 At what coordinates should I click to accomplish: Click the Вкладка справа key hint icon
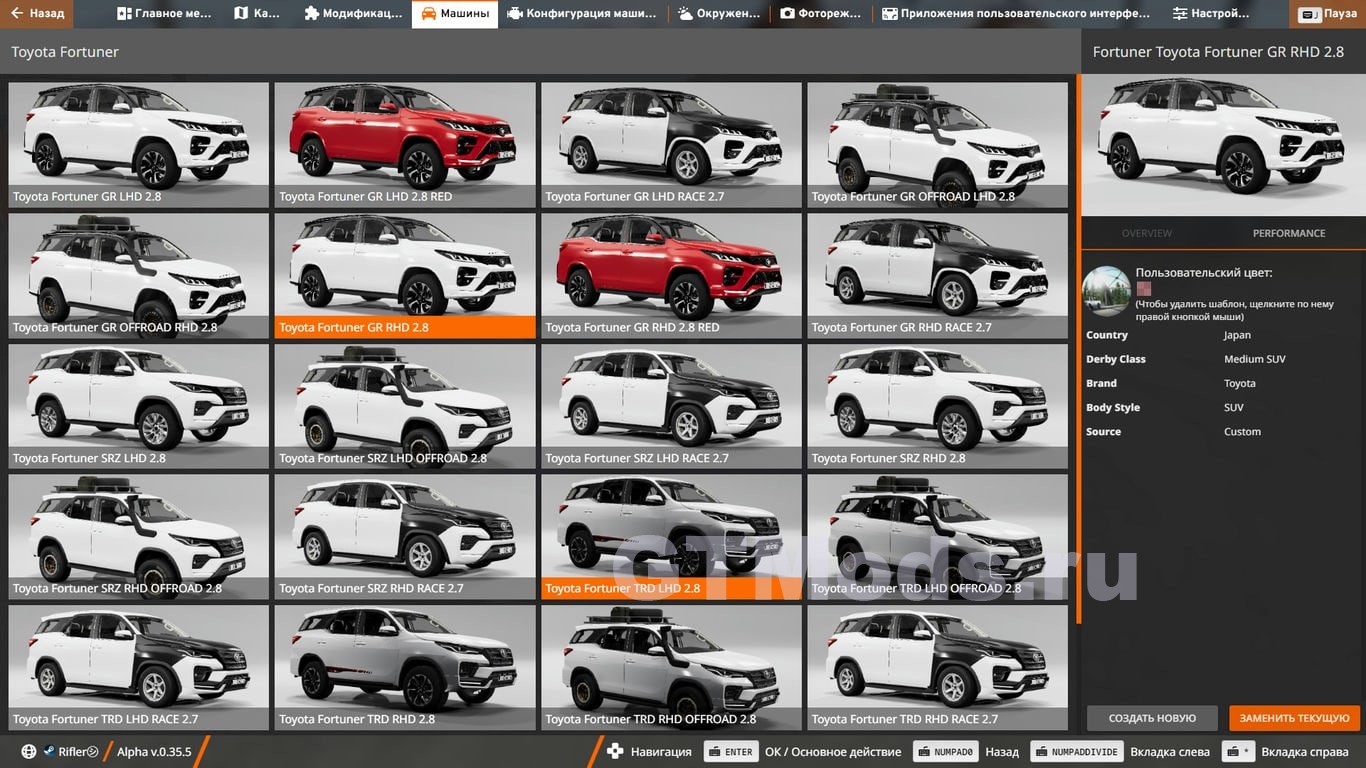pyautogui.click(x=1240, y=752)
